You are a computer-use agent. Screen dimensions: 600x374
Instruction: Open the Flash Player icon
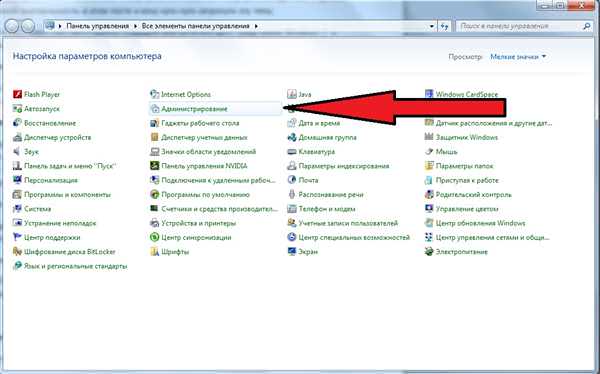(x=17, y=94)
